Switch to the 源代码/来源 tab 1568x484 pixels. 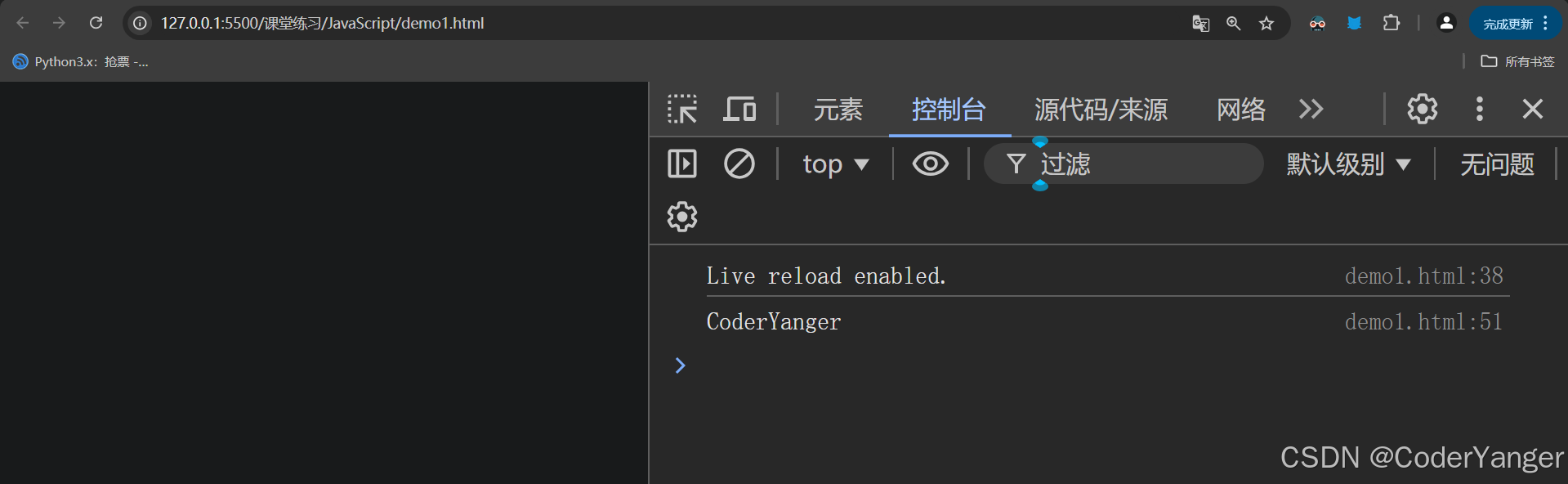1101,109
